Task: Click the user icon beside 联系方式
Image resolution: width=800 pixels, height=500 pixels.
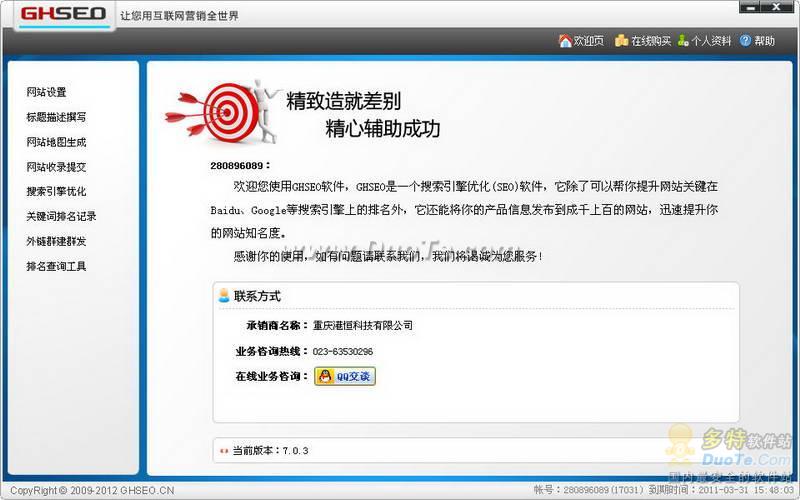Action: pos(223,295)
